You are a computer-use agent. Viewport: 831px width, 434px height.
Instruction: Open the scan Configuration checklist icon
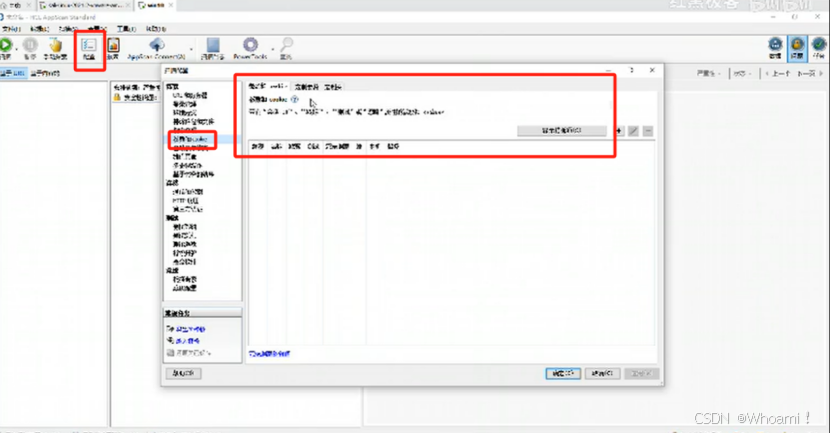click(x=89, y=46)
